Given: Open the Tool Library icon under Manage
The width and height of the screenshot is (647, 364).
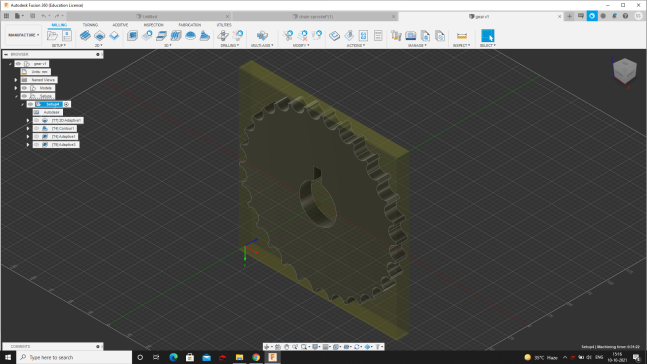Looking at the screenshot, I should pos(396,35).
